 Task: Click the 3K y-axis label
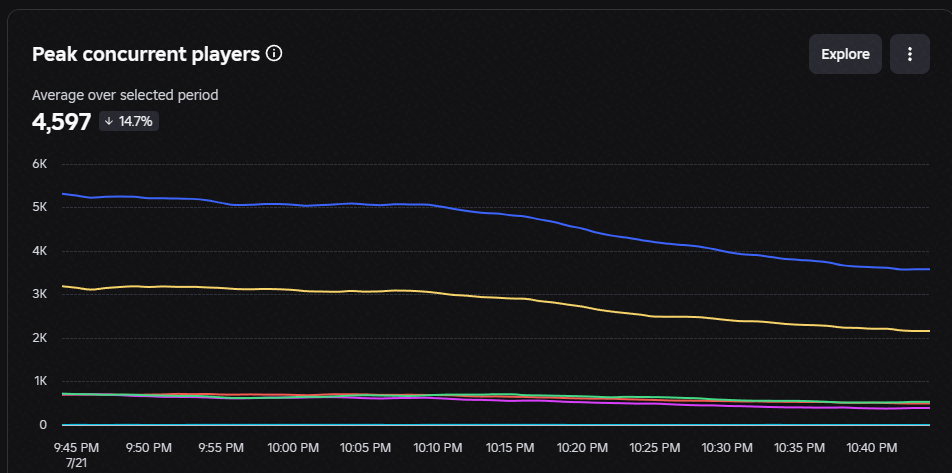(39, 294)
